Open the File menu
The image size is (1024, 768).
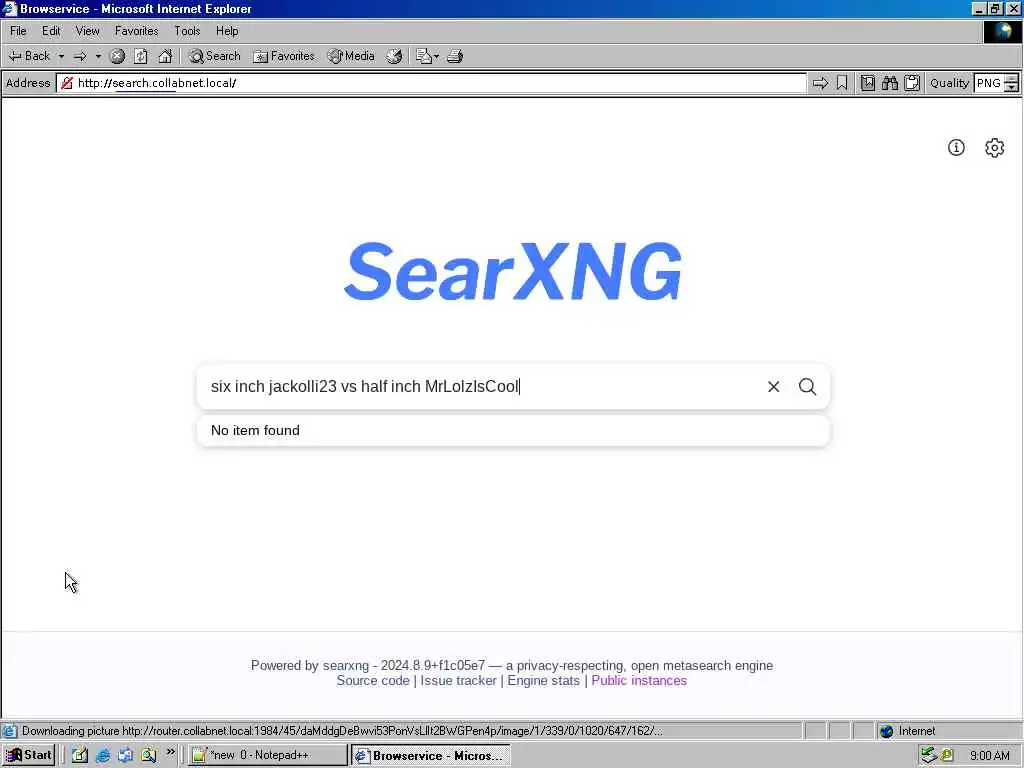point(18,31)
